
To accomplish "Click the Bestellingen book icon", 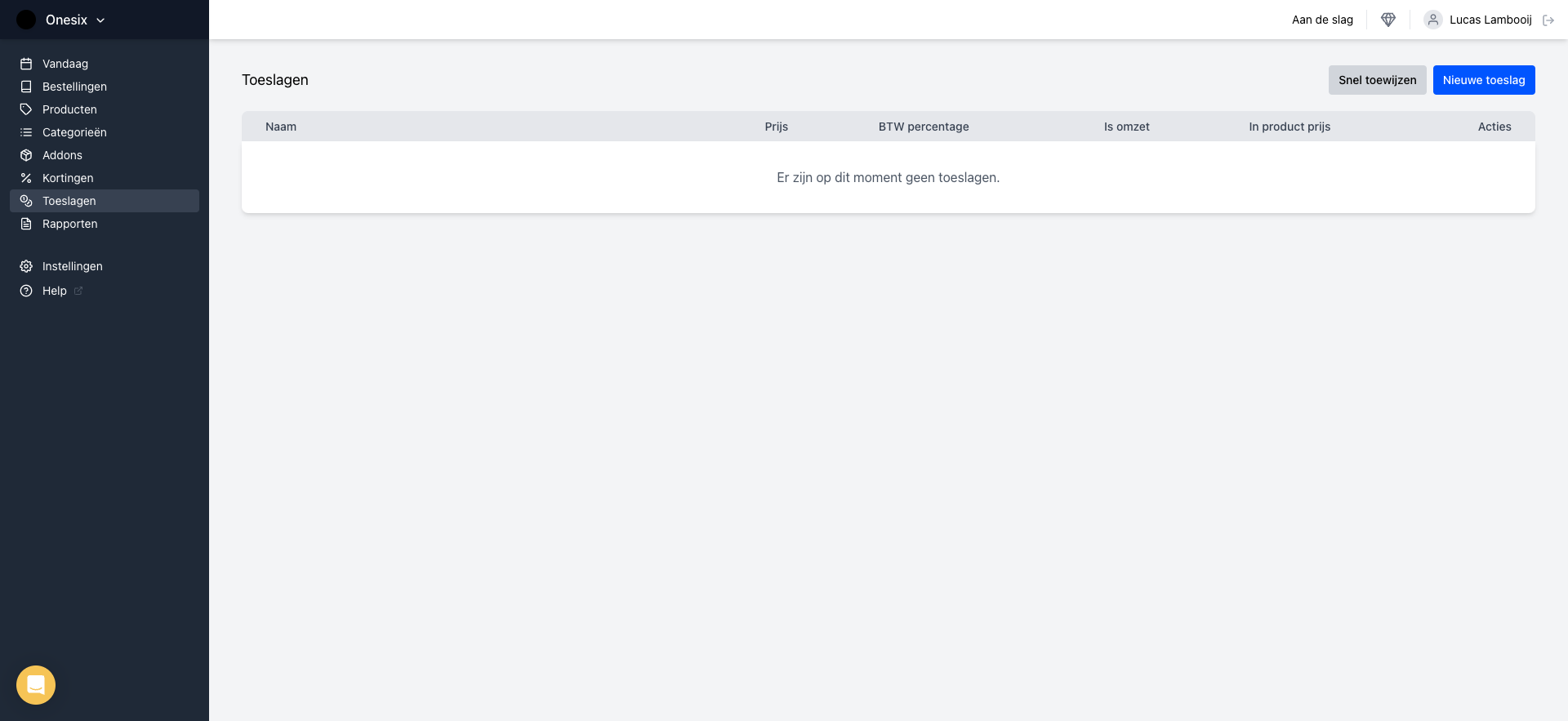I will click(x=26, y=87).
